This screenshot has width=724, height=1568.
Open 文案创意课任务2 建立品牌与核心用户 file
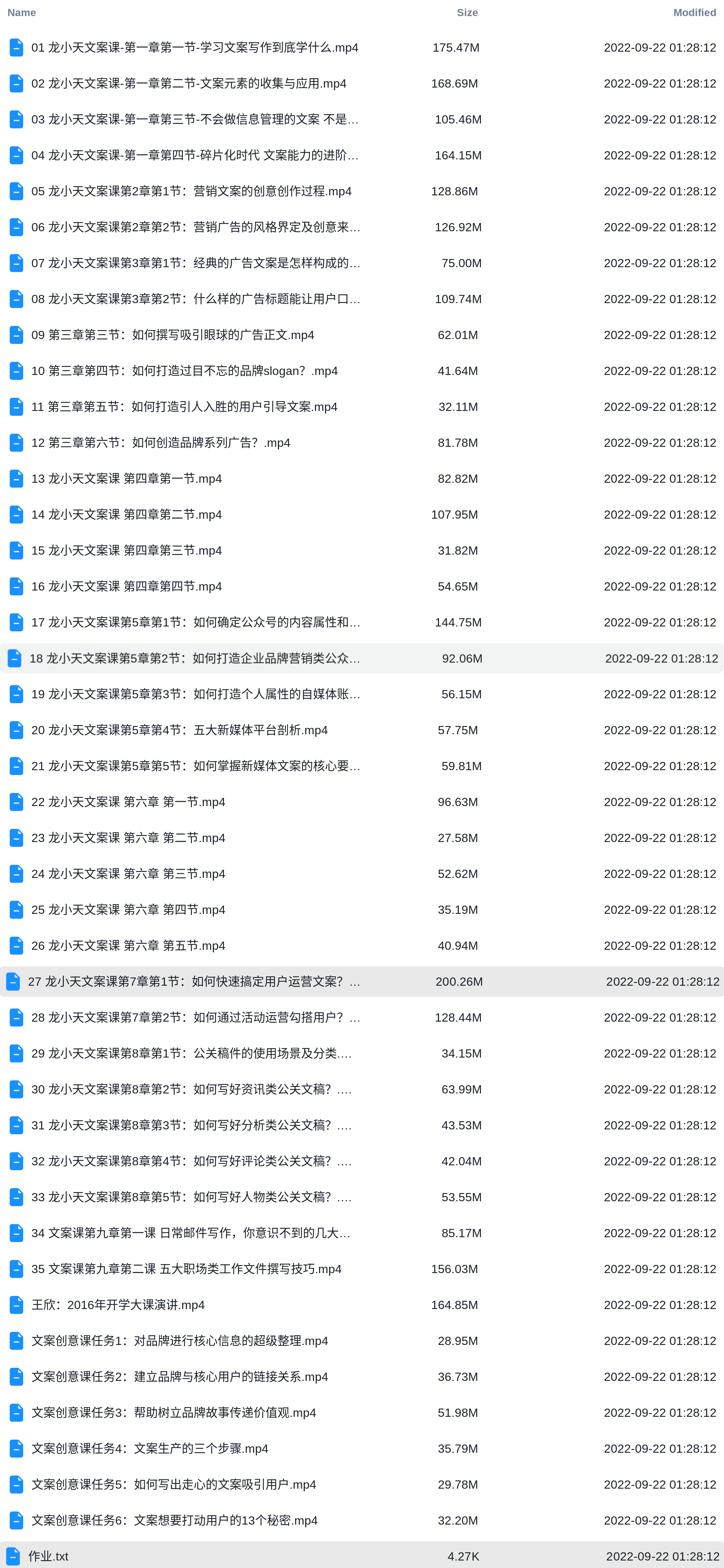[180, 1376]
